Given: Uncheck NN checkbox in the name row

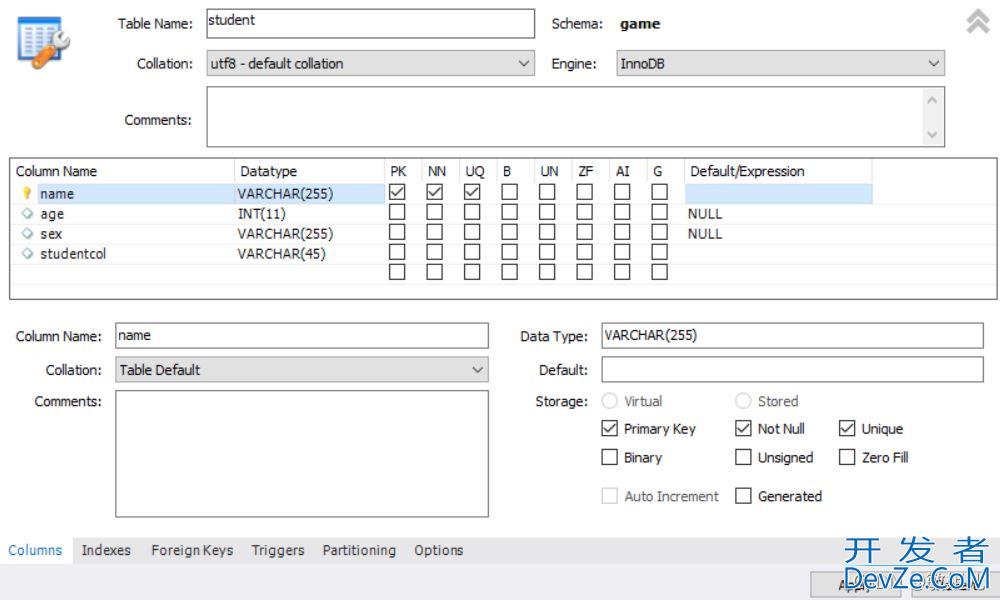Looking at the screenshot, I should tap(434, 191).
